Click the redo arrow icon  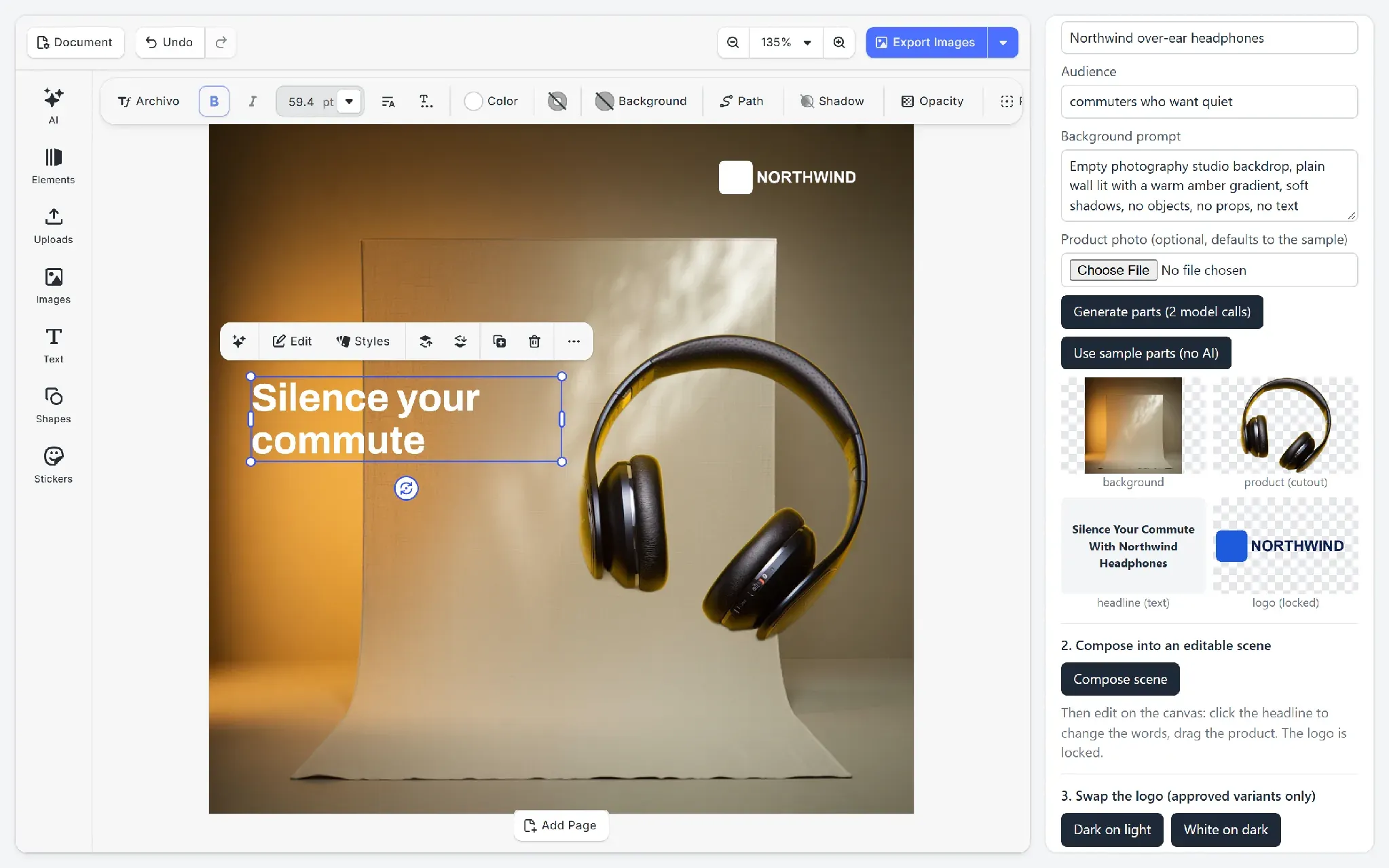(x=221, y=42)
